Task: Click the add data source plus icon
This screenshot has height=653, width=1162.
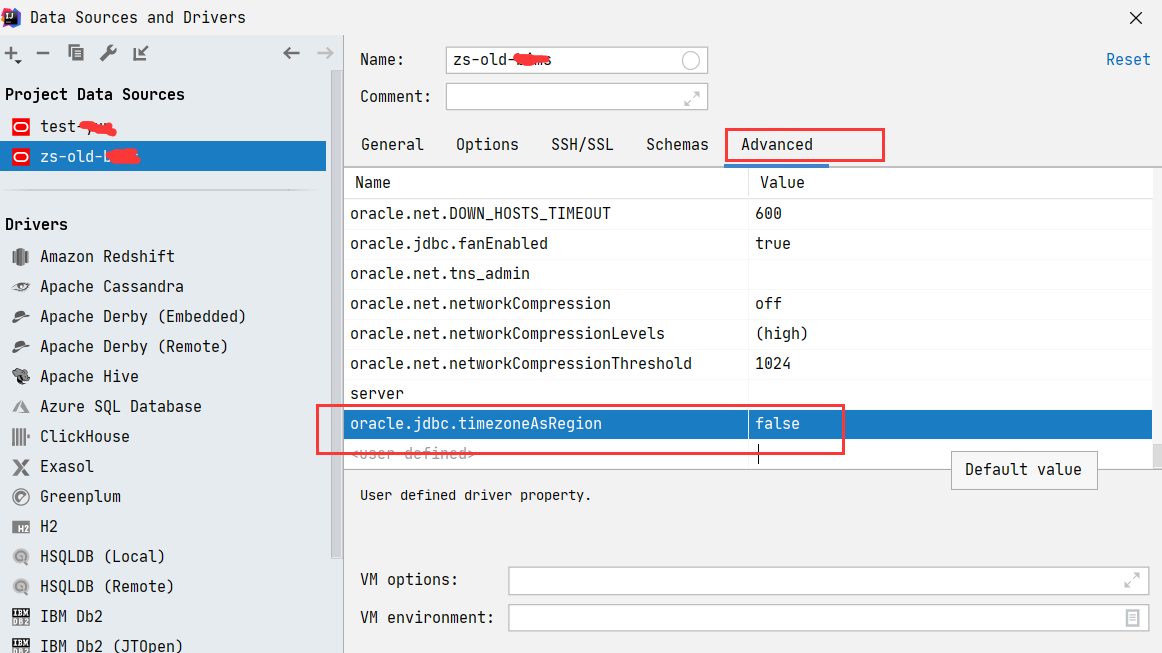Action: 12,53
